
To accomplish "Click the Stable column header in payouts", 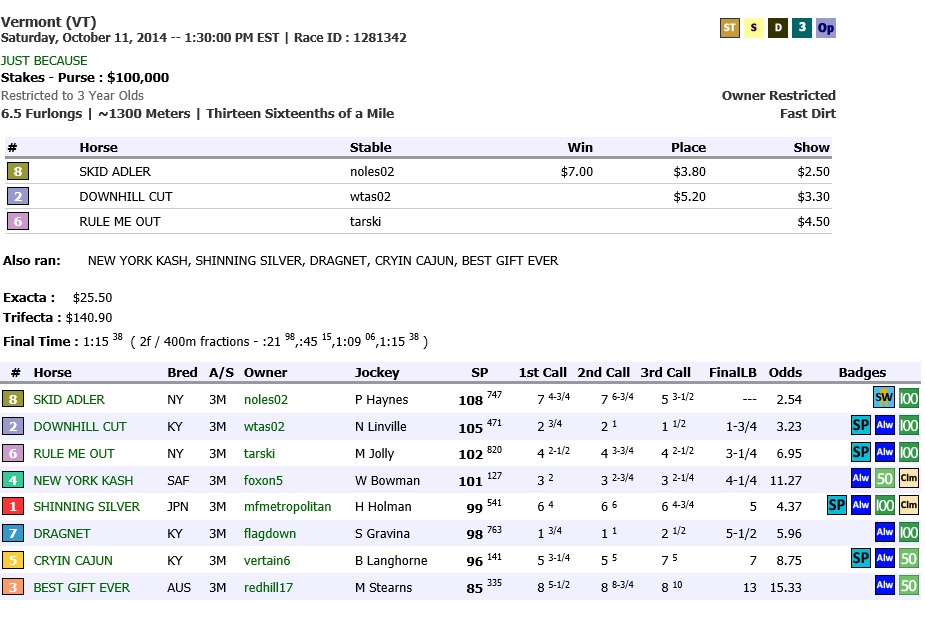I will tap(370, 148).
